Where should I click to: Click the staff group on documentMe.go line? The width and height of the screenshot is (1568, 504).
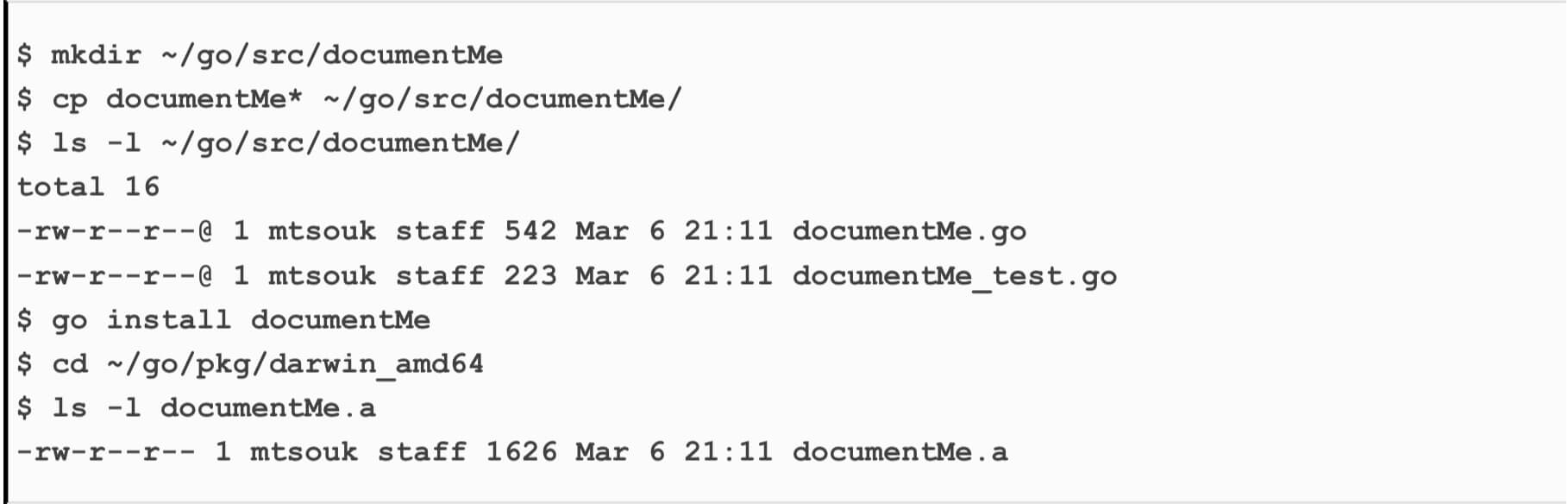pos(440,231)
